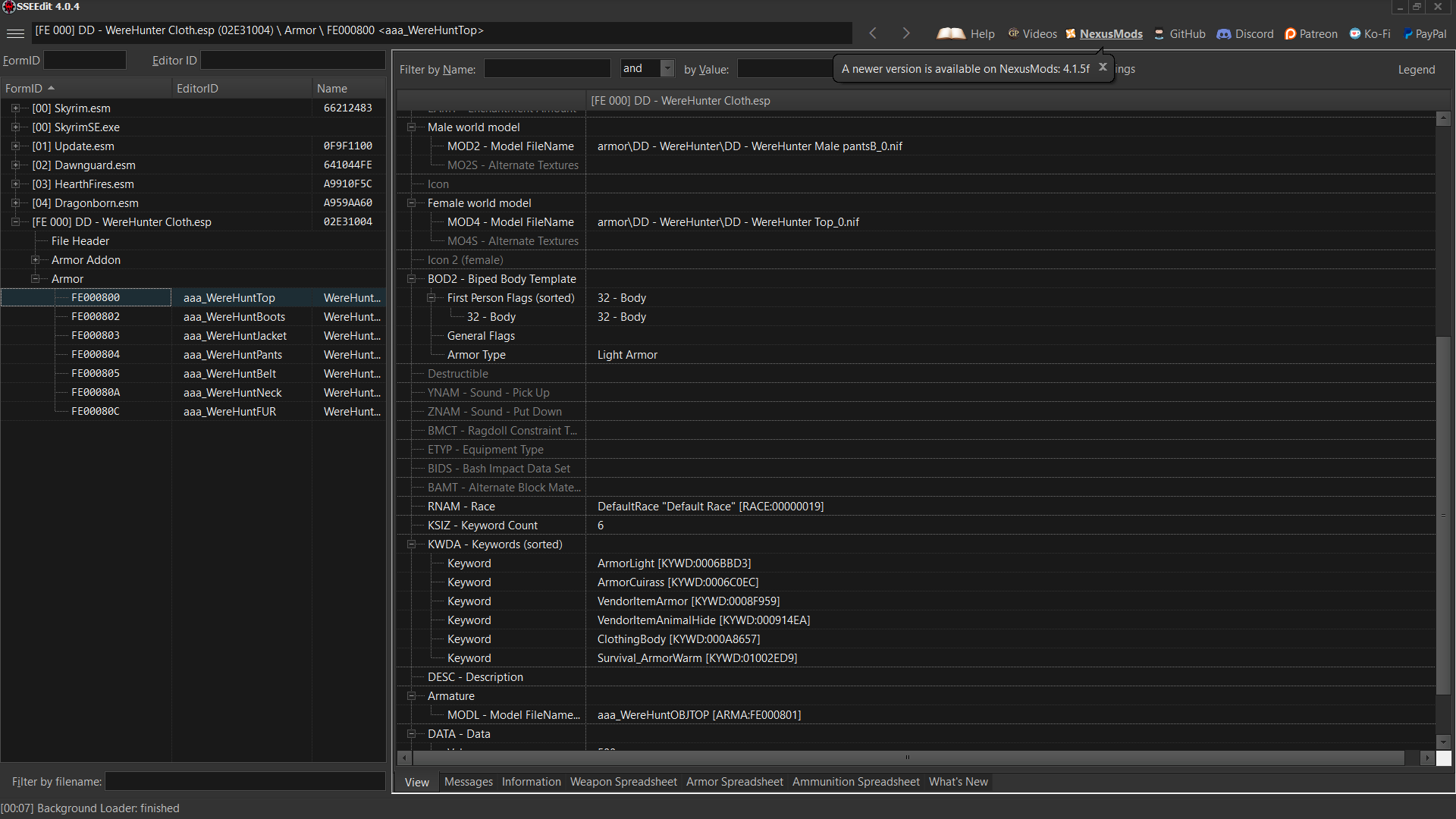Click the vertical scrollbar down arrow
The width and height of the screenshot is (1456, 819).
[x=1443, y=742]
